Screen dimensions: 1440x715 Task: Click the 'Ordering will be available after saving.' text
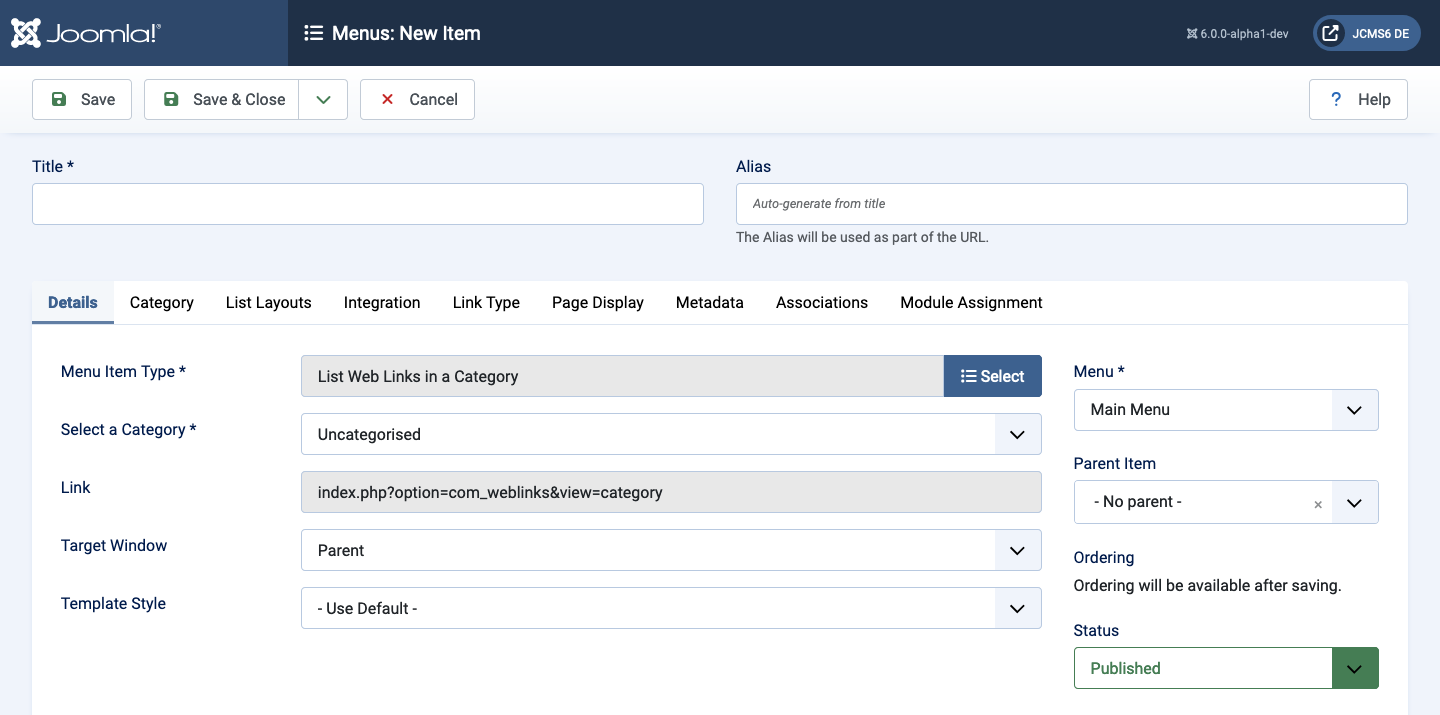pos(1207,585)
